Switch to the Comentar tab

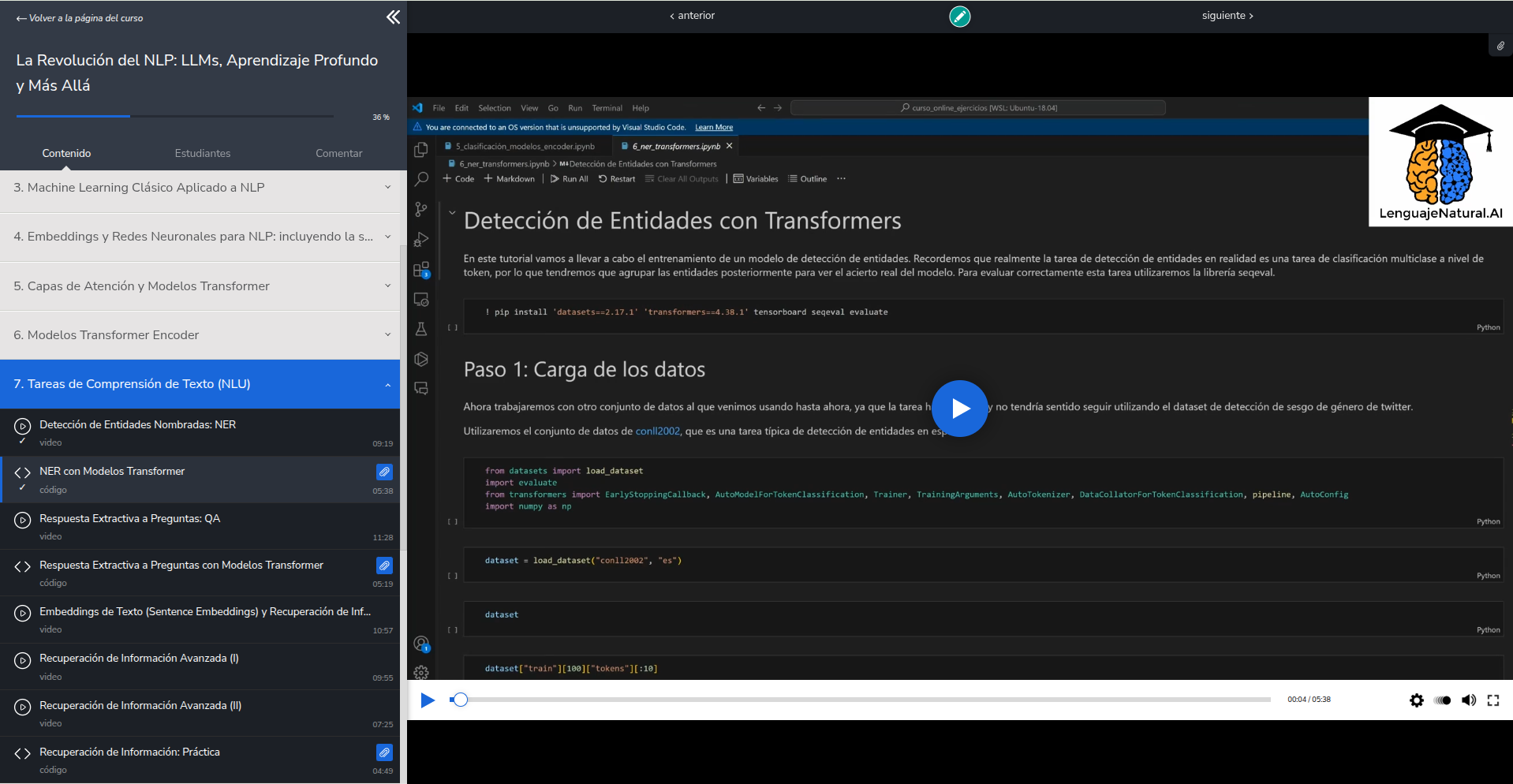[339, 153]
